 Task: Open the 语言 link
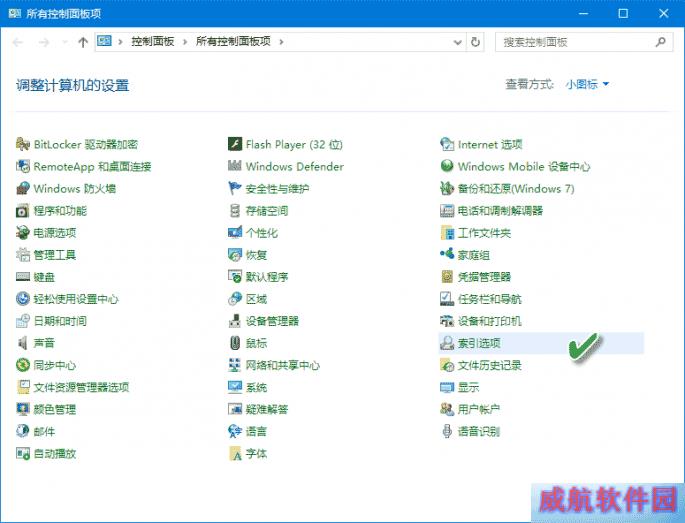pos(256,431)
